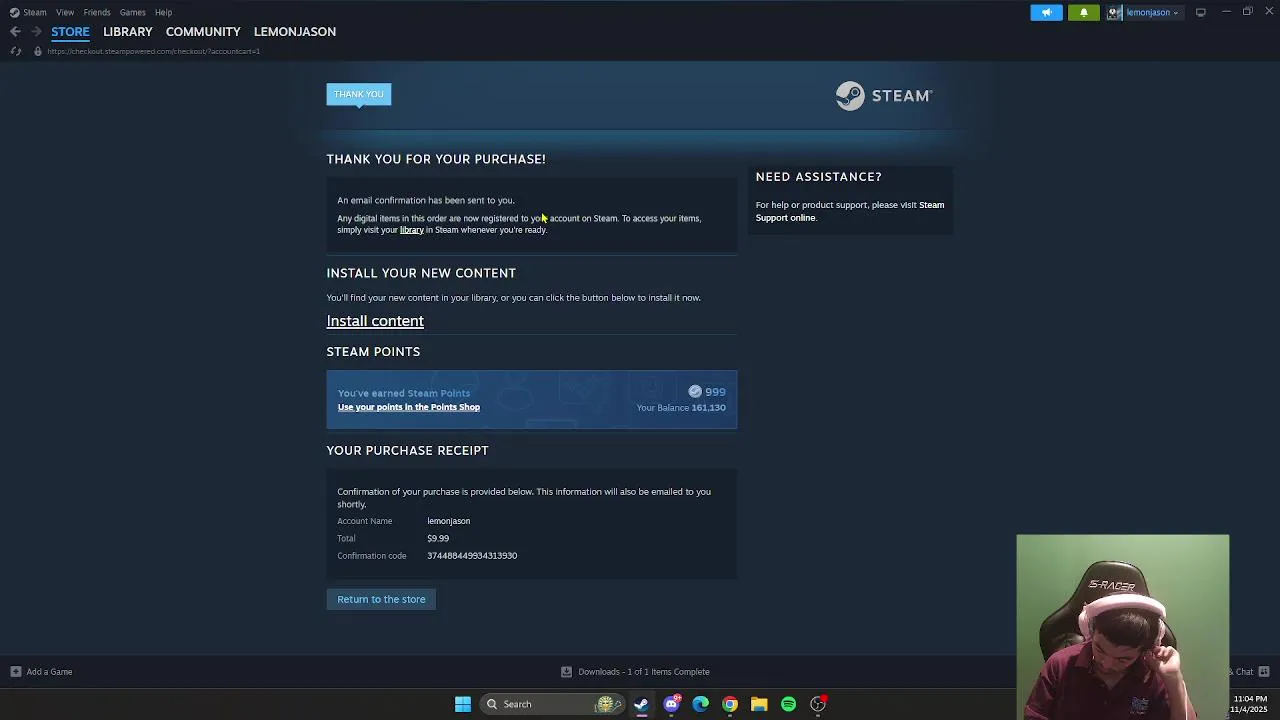
Task: Open Downloads - 1 of 1 Items Complete
Action: point(644,672)
